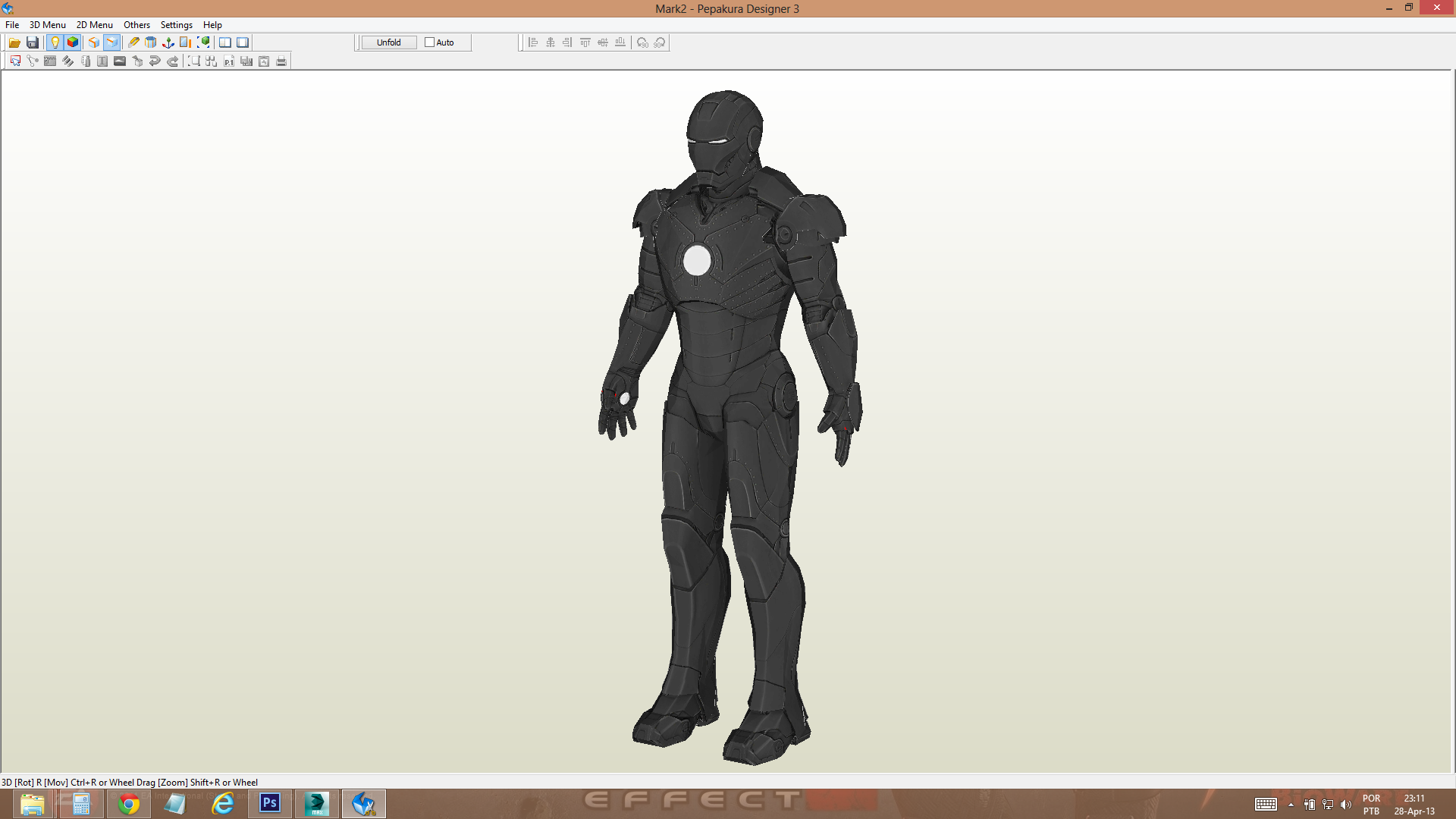
Task: Click the 3D axes orientation icon
Action: [168, 42]
